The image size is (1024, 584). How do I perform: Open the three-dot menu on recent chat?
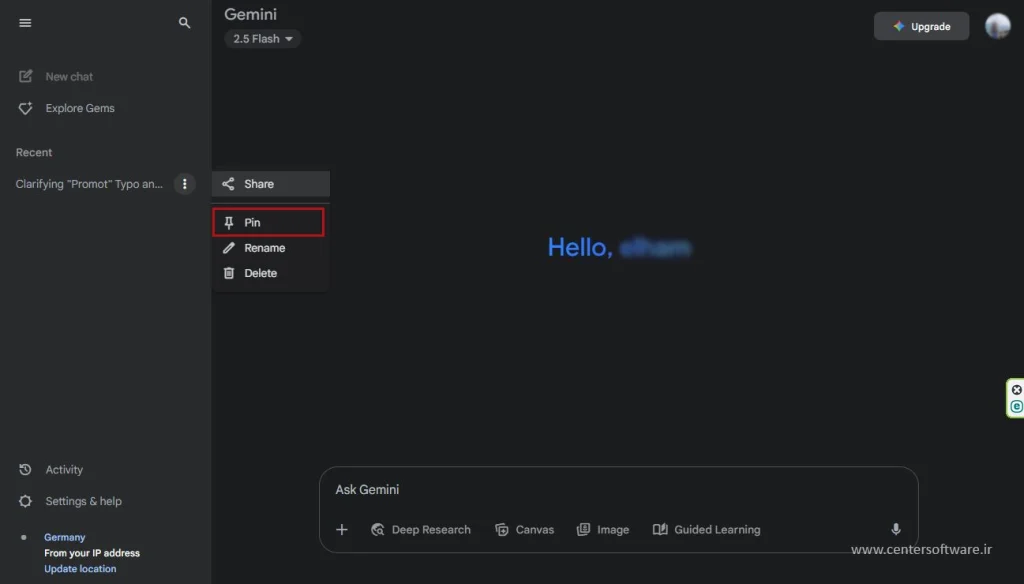pyautogui.click(x=185, y=184)
